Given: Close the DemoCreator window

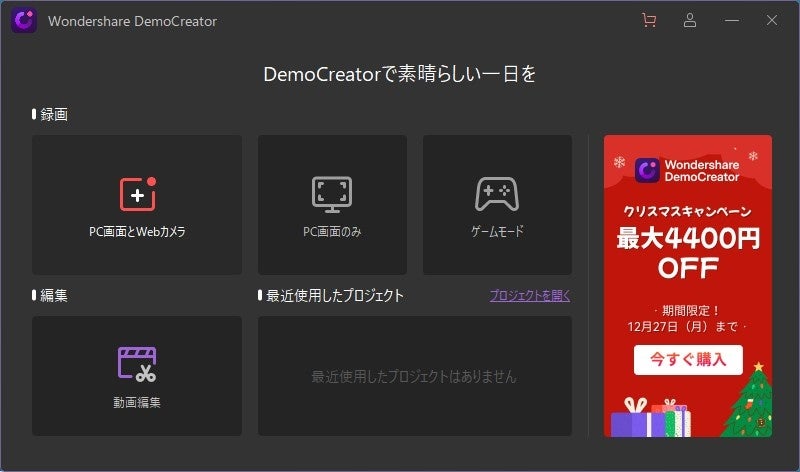Looking at the screenshot, I should coord(771,20).
